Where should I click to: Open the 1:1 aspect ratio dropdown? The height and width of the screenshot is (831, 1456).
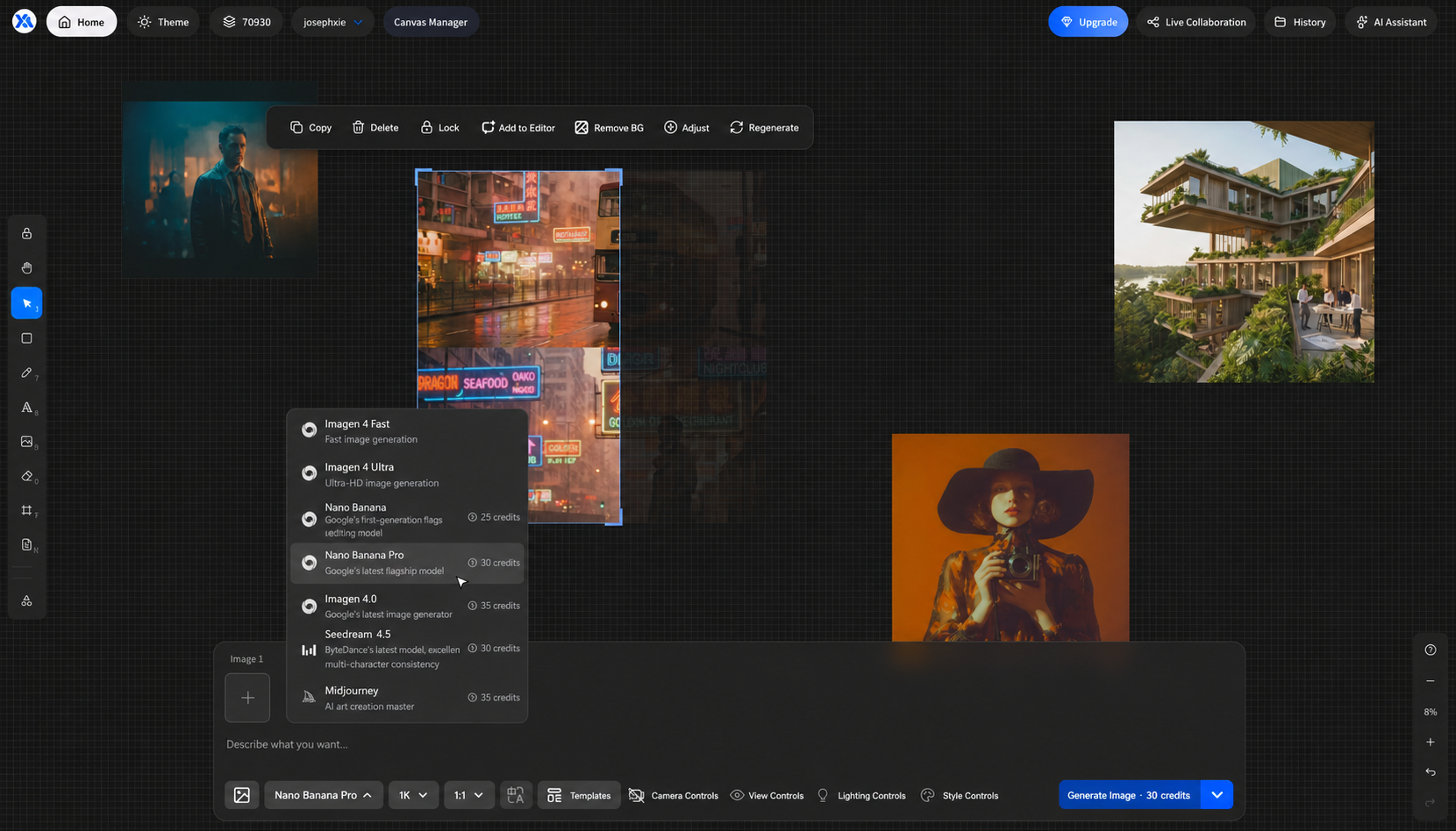click(468, 795)
